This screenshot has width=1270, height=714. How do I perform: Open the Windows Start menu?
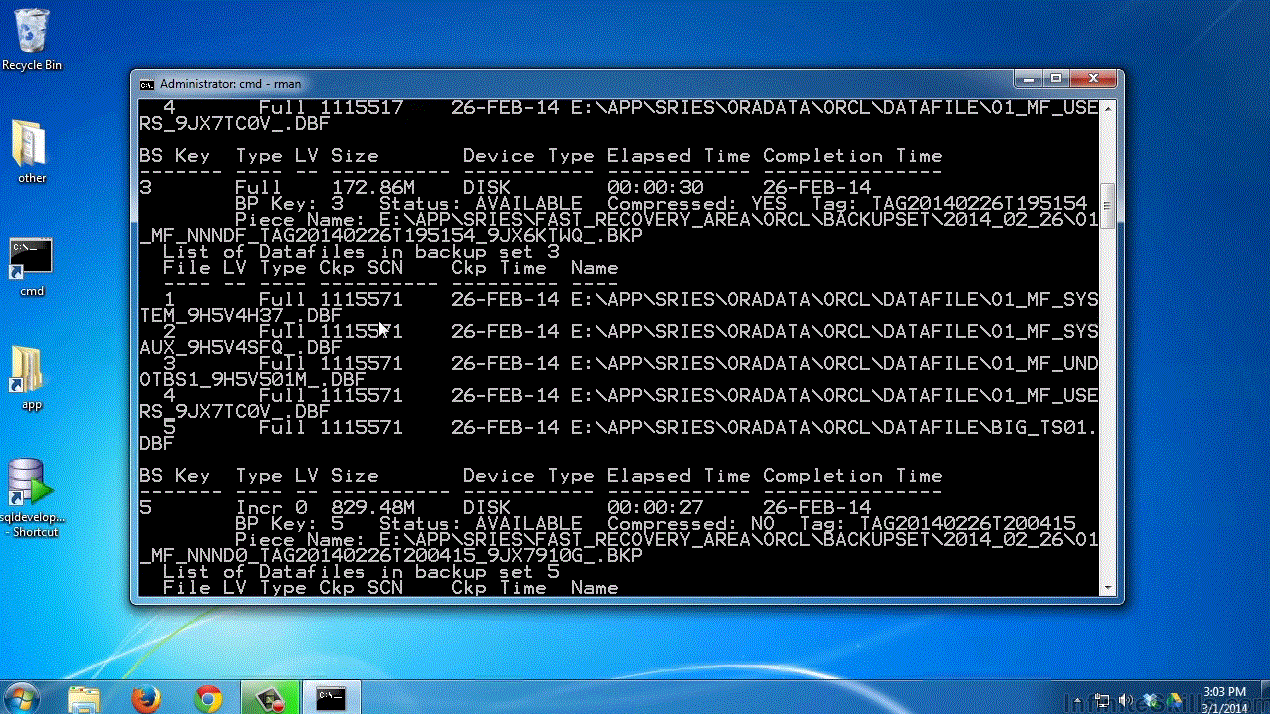pos(22,696)
